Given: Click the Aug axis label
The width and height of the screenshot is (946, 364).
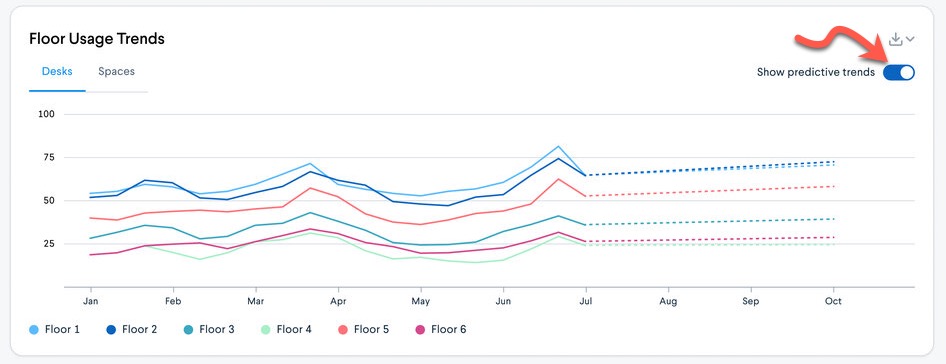Looking at the screenshot, I should coord(668,301).
